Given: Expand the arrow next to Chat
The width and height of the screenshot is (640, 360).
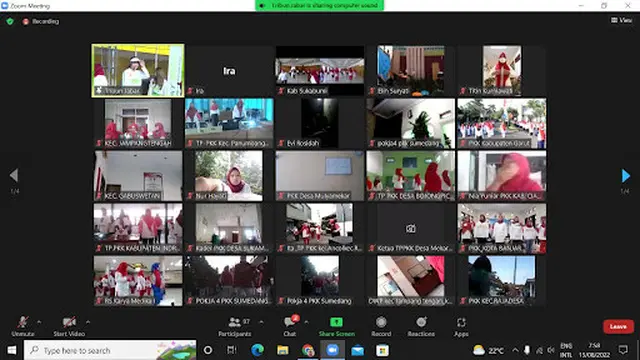Looking at the screenshot, I should coord(306,322).
